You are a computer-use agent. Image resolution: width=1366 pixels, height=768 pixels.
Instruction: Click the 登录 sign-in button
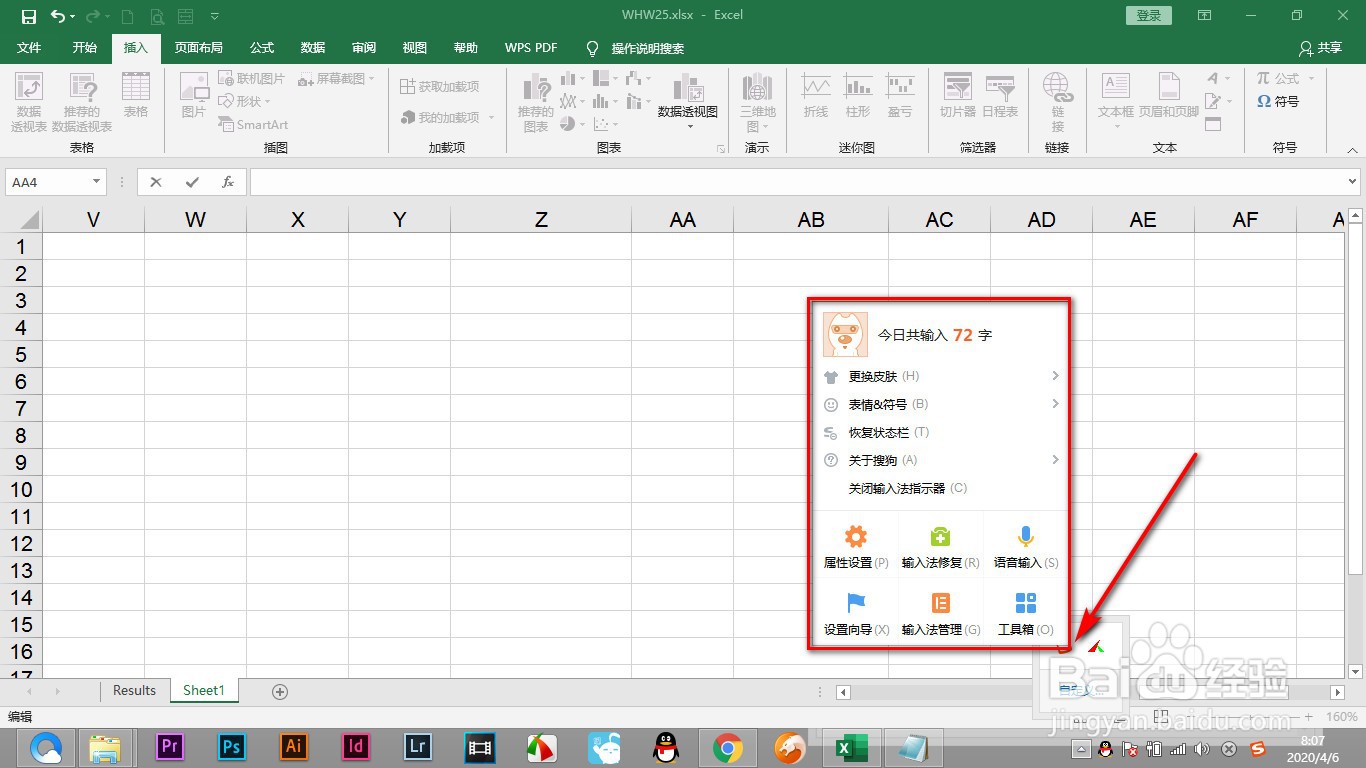(1147, 15)
